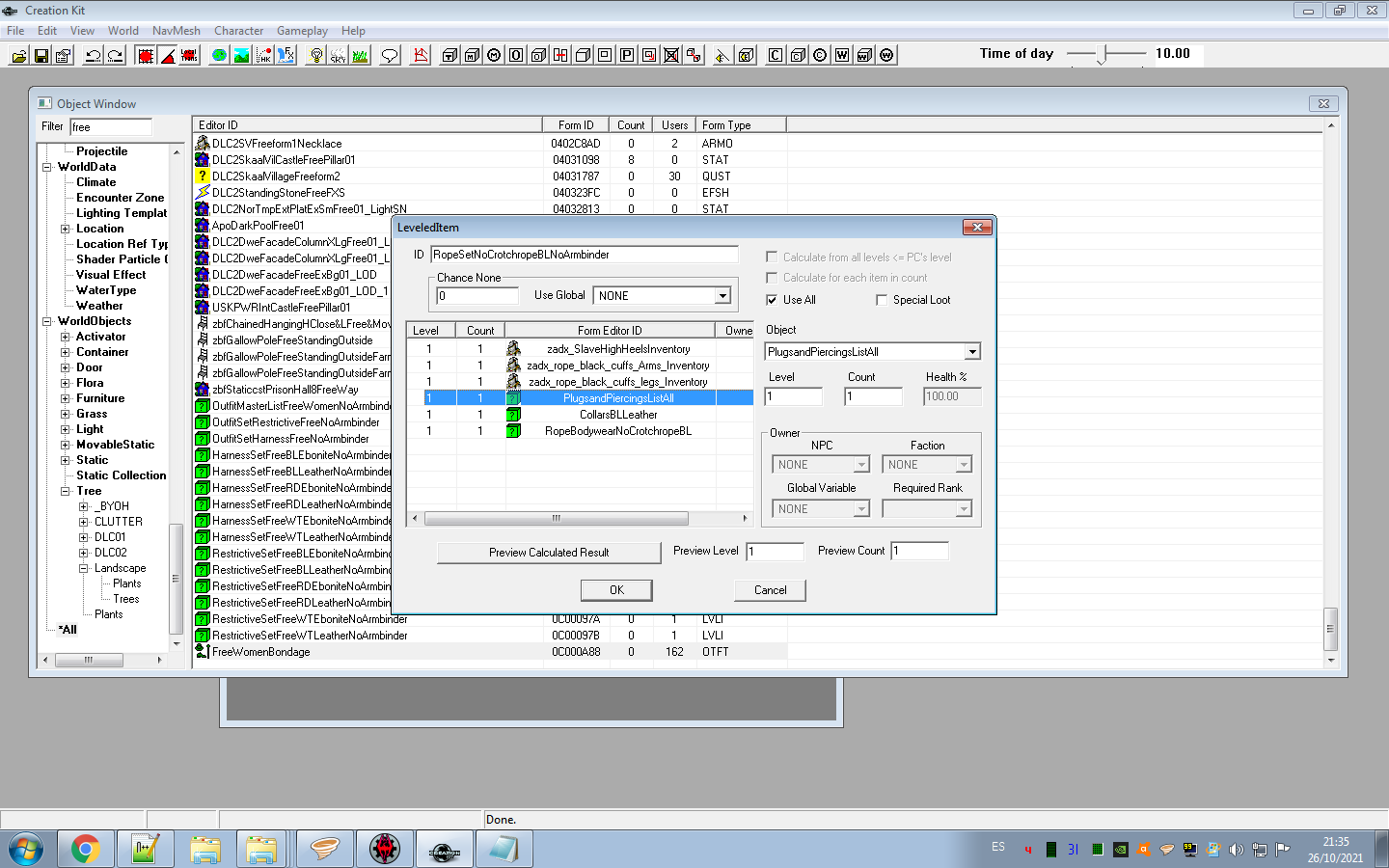
Task: Open the Edit menu
Action: click(x=47, y=31)
